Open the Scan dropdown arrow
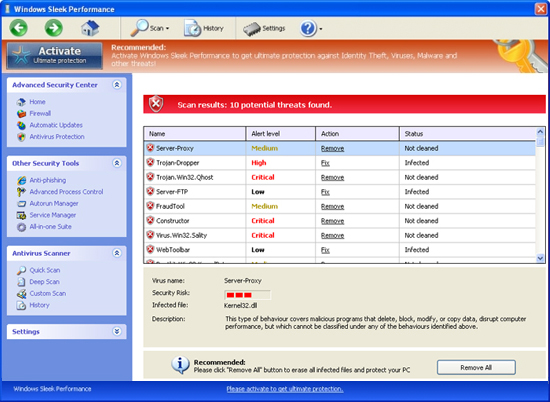The width and height of the screenshot is (550, 402). click(167, 29)
